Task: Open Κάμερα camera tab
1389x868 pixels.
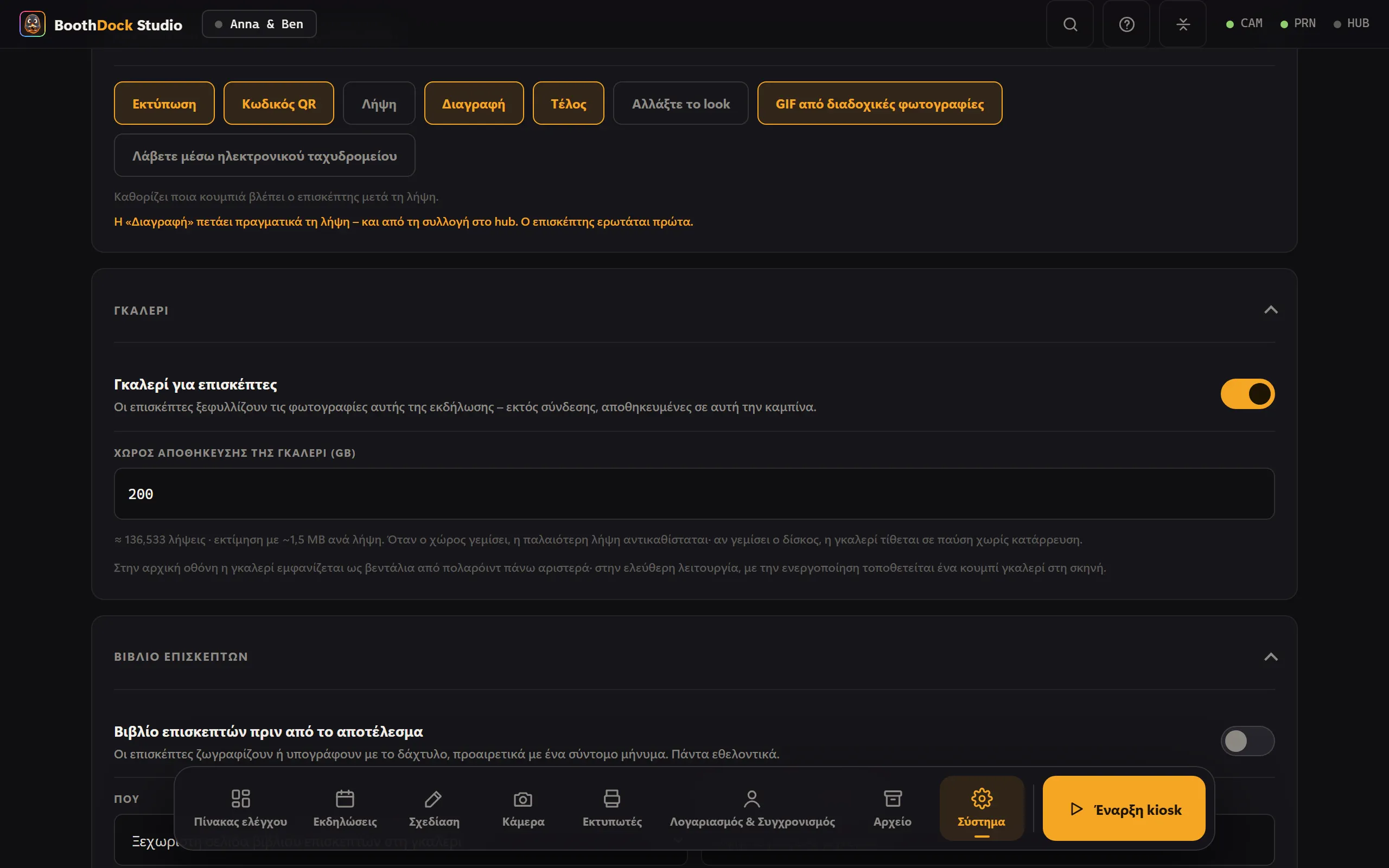Action: 523,808
